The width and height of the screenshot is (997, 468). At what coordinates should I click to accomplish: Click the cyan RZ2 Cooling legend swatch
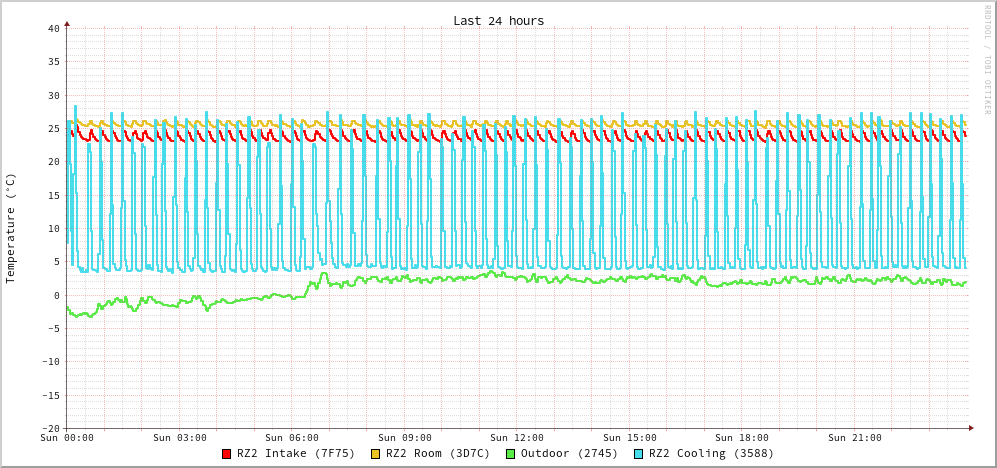(639, 454)
